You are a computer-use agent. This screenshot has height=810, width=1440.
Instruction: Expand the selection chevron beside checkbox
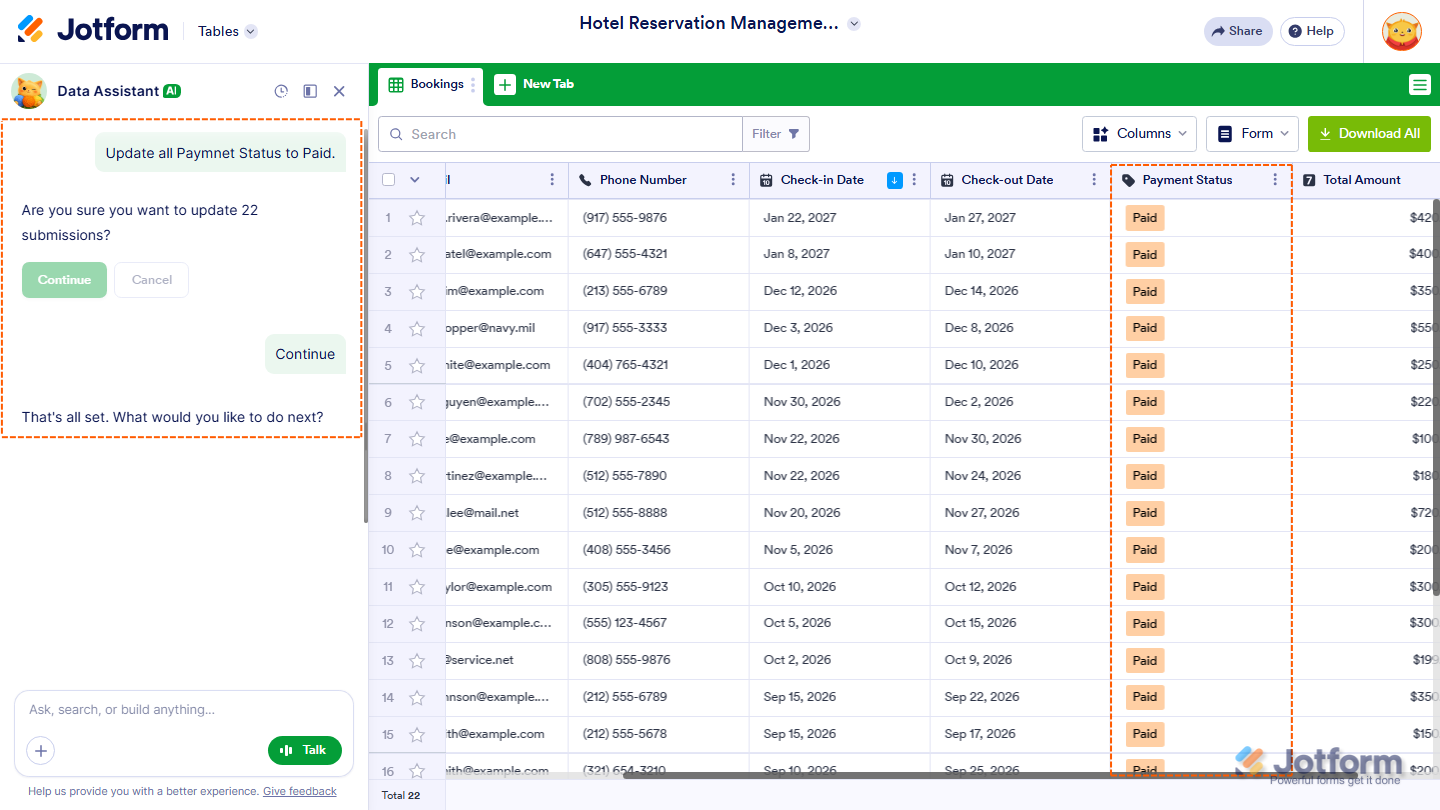click(415, 180)
